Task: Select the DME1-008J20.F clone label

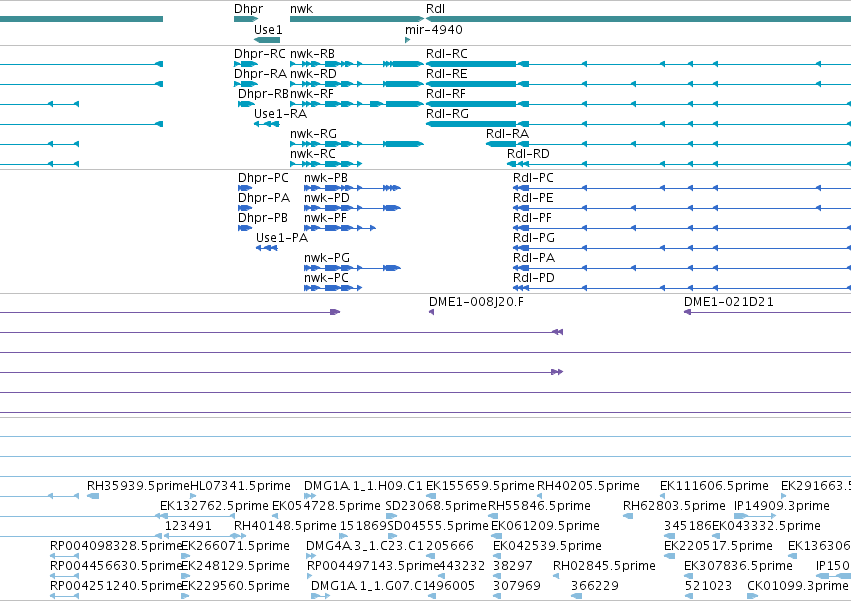Action: click(477, 302)
